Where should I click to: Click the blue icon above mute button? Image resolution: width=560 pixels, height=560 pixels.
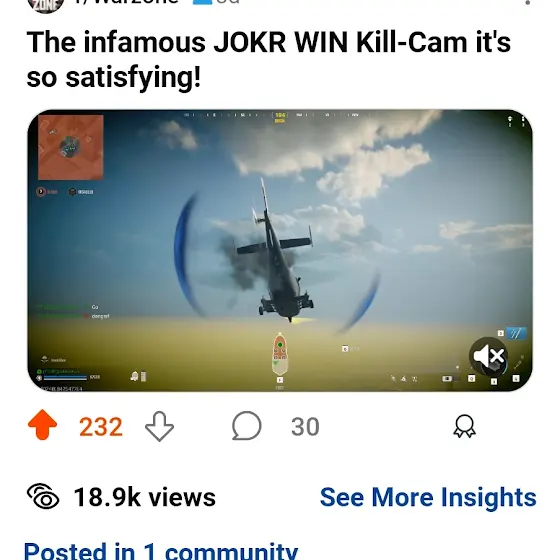516,334
